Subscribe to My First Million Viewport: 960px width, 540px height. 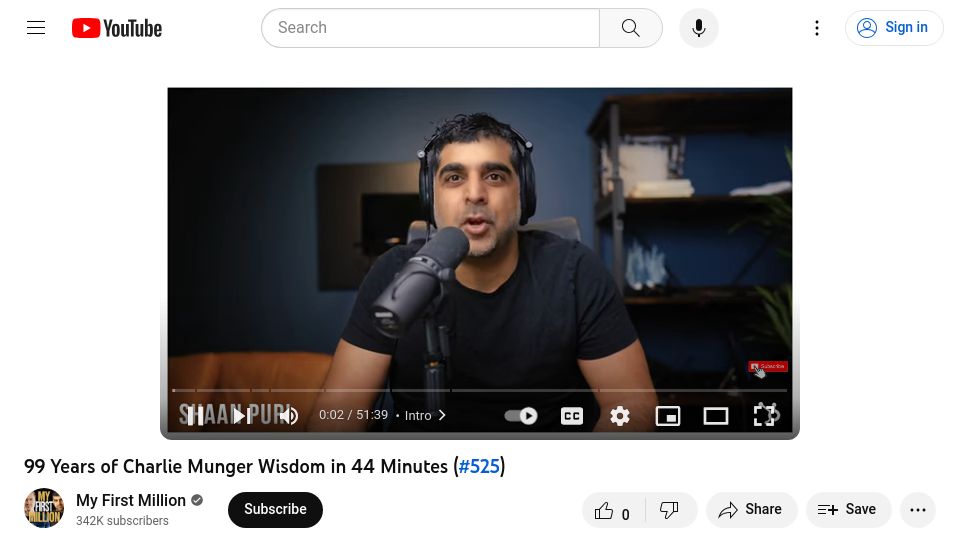276,509
